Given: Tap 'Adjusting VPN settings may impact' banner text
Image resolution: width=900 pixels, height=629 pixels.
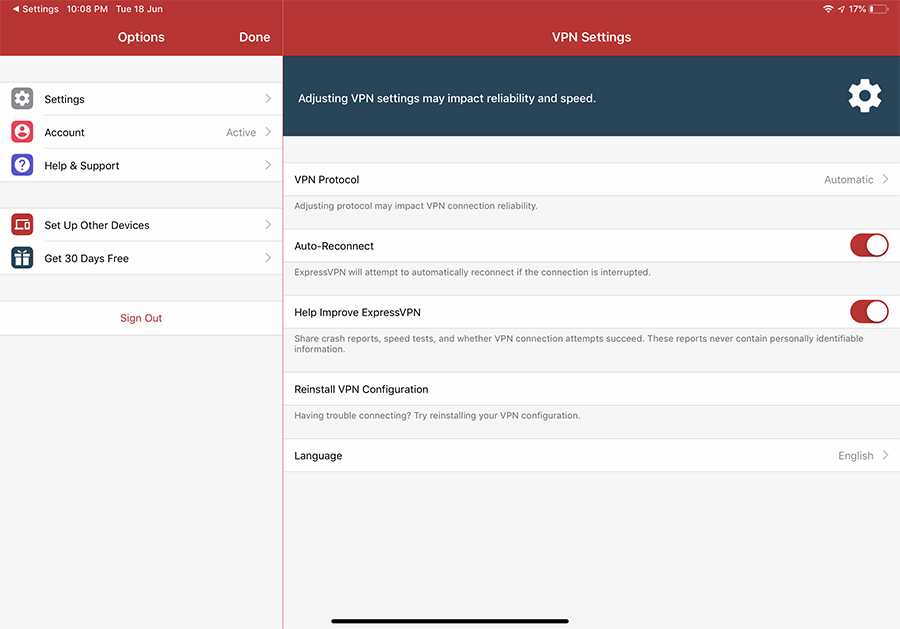Looking at the screenshot, I should pos(447,98).
